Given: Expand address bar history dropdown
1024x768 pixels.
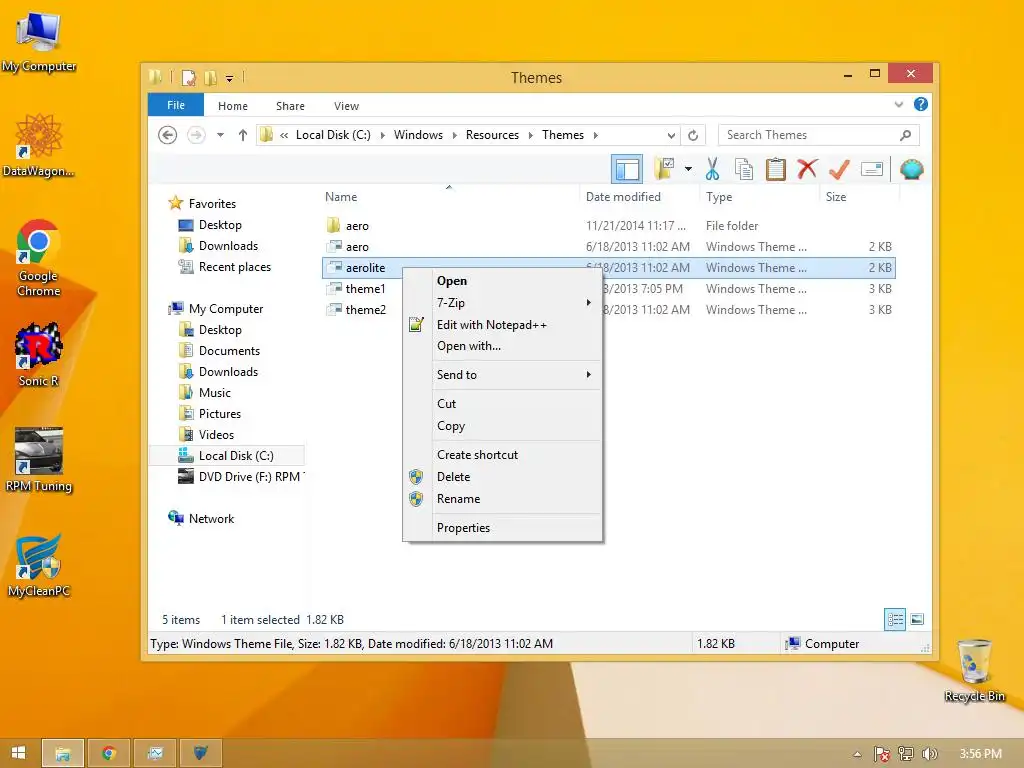Looking at the screenshot, I should click(671, 135).
